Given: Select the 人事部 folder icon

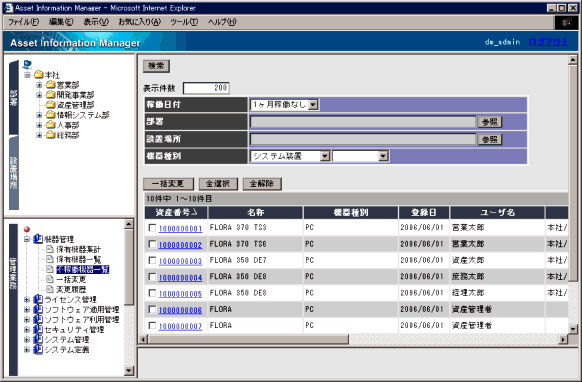Looking at the screenshot, I should pos(50,125).
